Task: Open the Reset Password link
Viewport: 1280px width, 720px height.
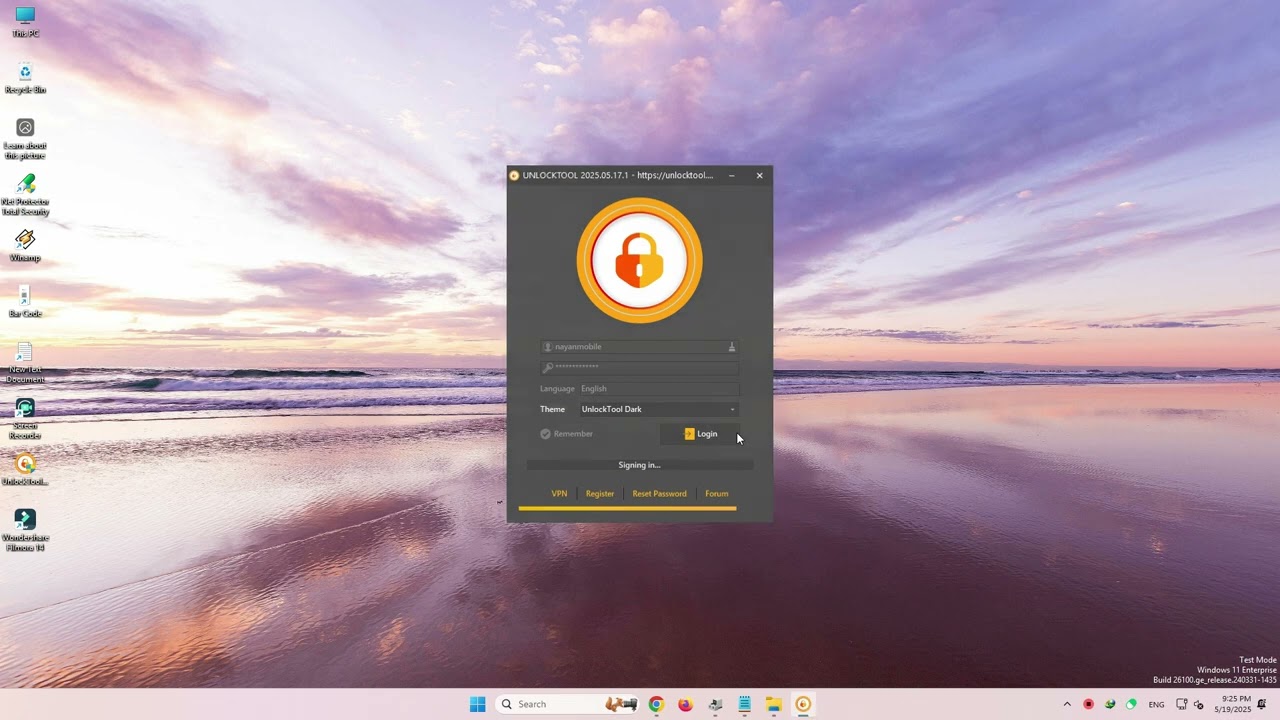Action: tap(659, 494)
